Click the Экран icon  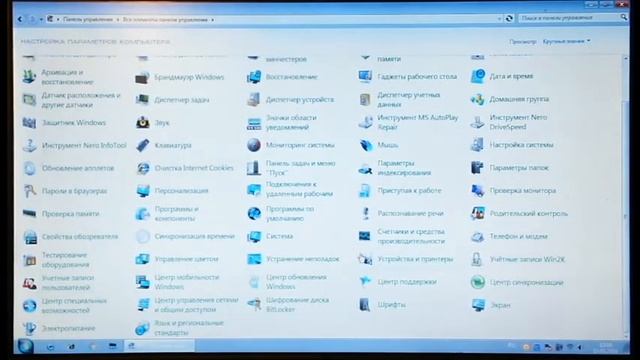[x=478, y=305]
